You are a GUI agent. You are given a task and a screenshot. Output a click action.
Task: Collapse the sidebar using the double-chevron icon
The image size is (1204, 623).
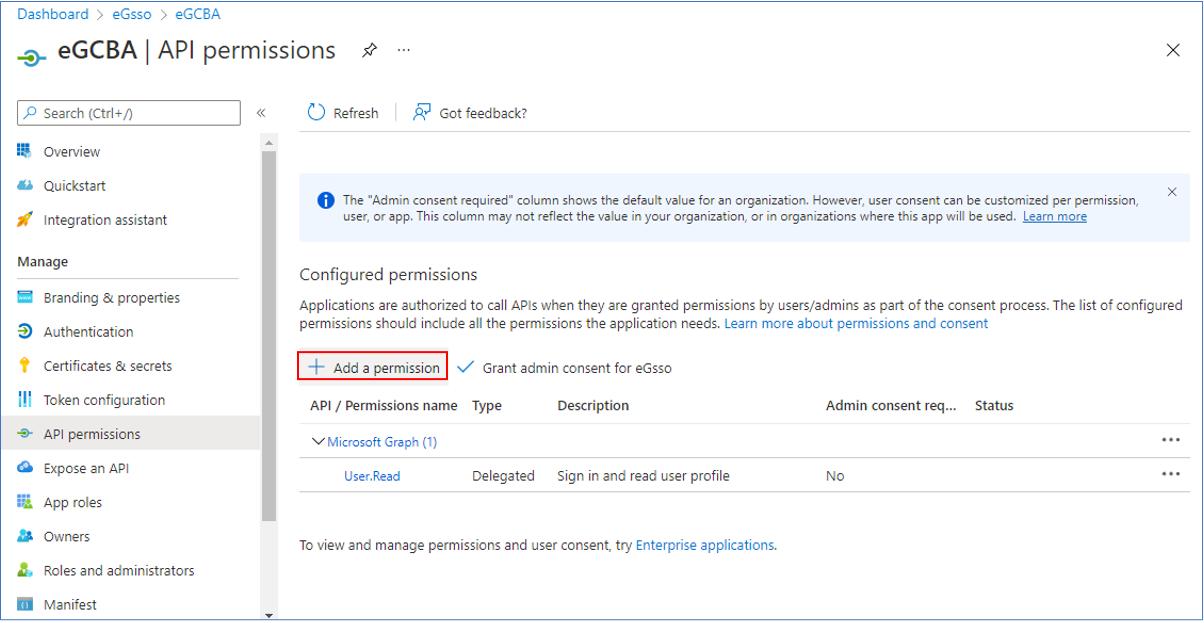click(261, 113)
